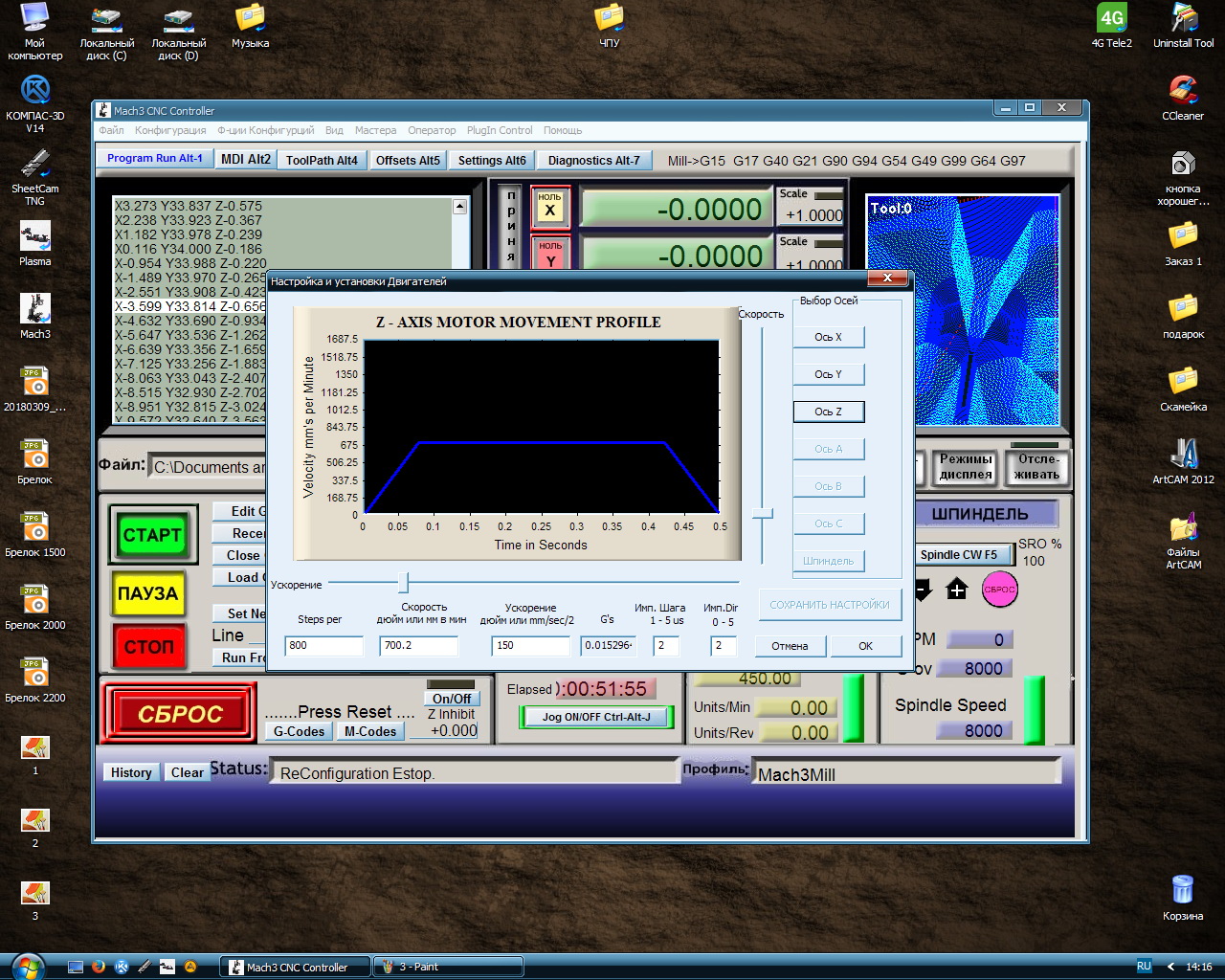Click the pink spindle СБРОС round button
This screenshot has height=980, width=1225.
pyautogui.click(x=1000, y=590)
